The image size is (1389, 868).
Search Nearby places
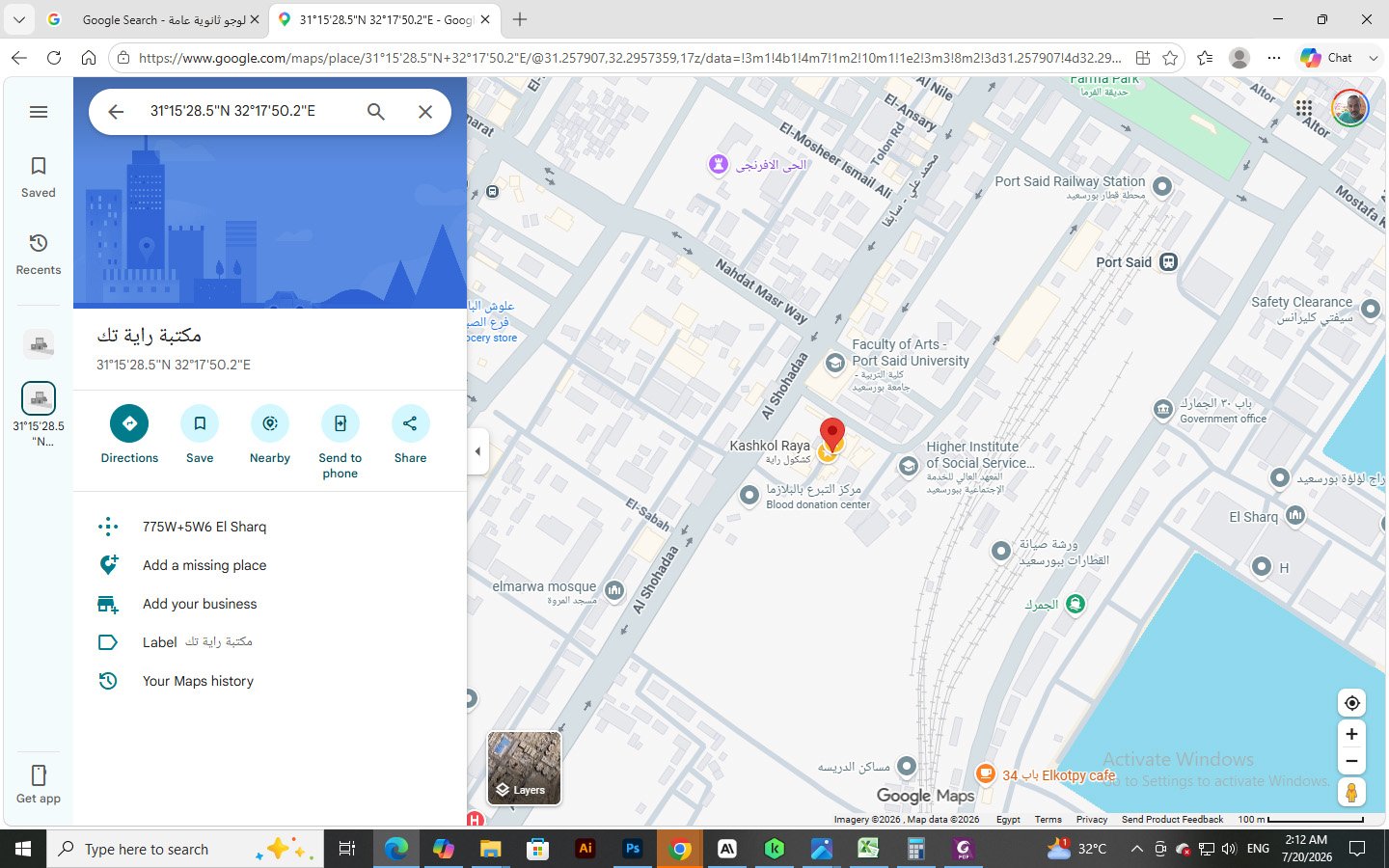coord(270,435)
